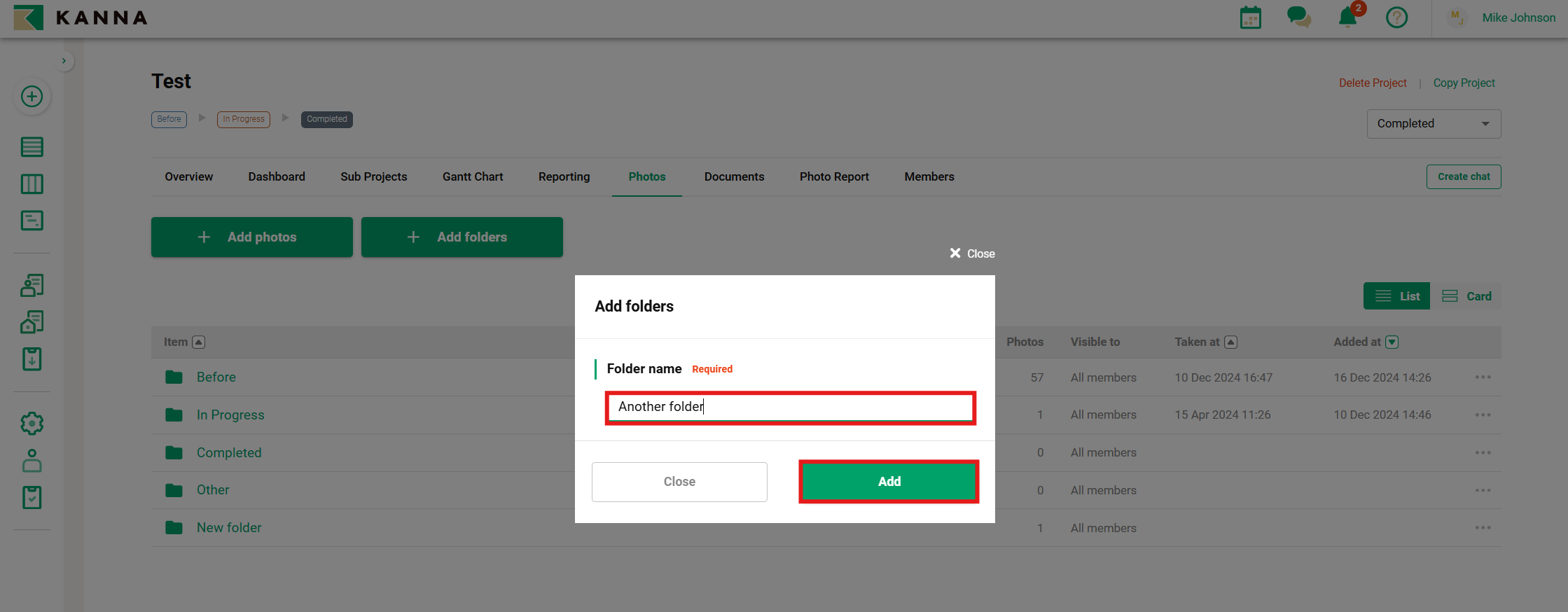Click the X Close icon above dialog
The width and height of the screenshot is (1568, 612).
click(x=971, y=253)
